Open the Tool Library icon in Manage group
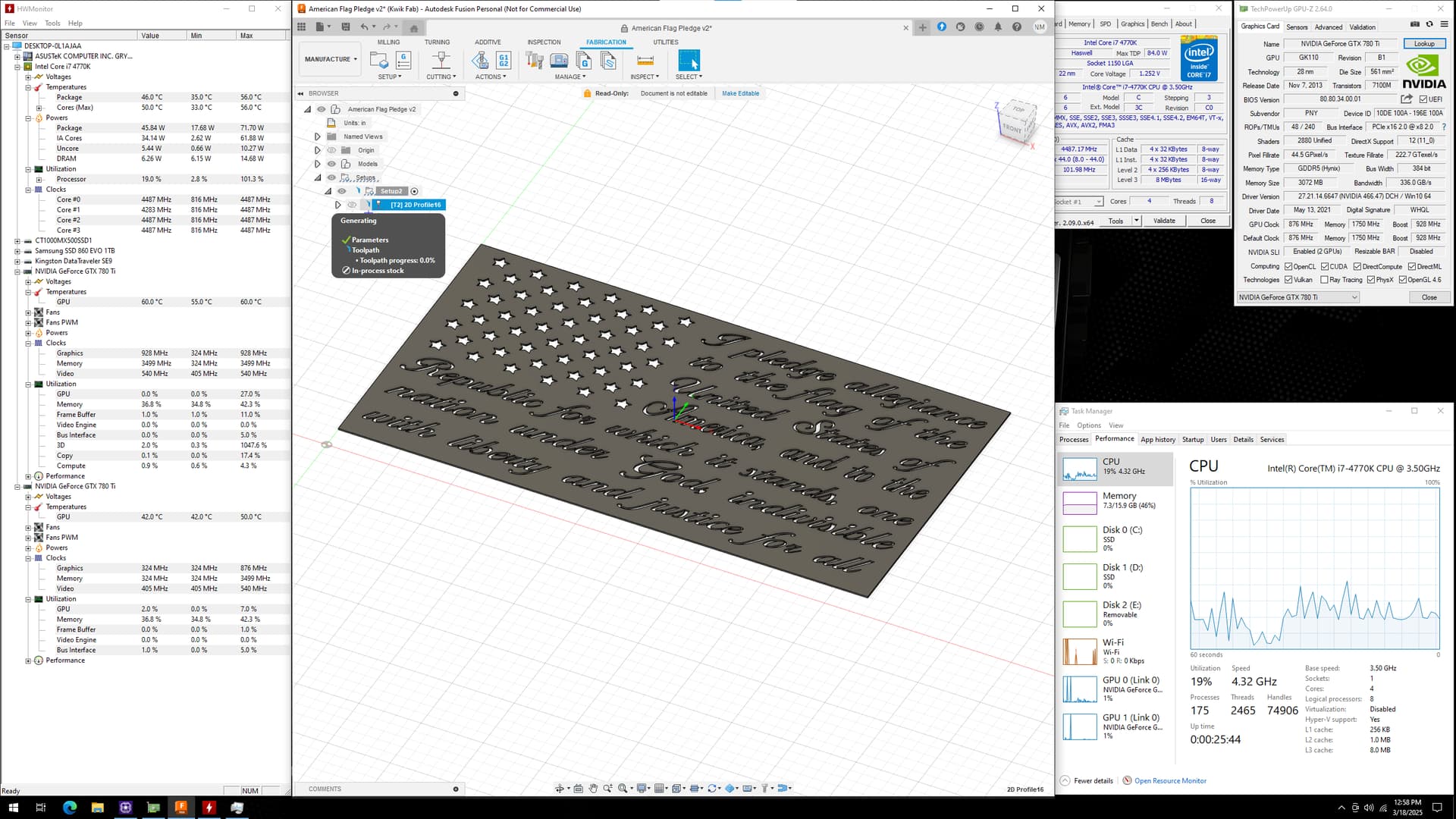 [535, 60]
